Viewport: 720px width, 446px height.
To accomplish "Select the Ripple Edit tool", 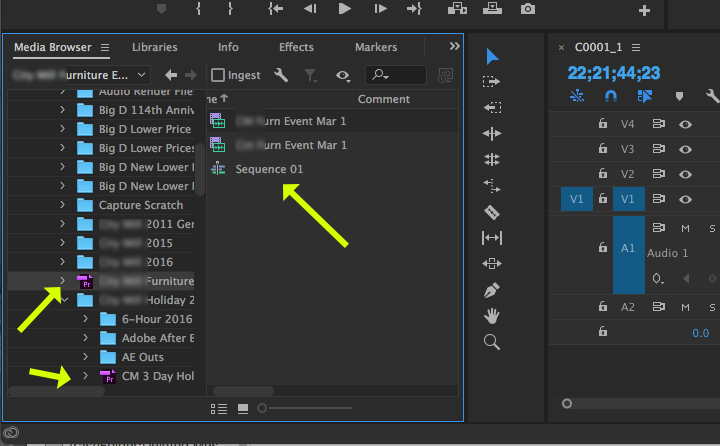I will coord(492,134).
